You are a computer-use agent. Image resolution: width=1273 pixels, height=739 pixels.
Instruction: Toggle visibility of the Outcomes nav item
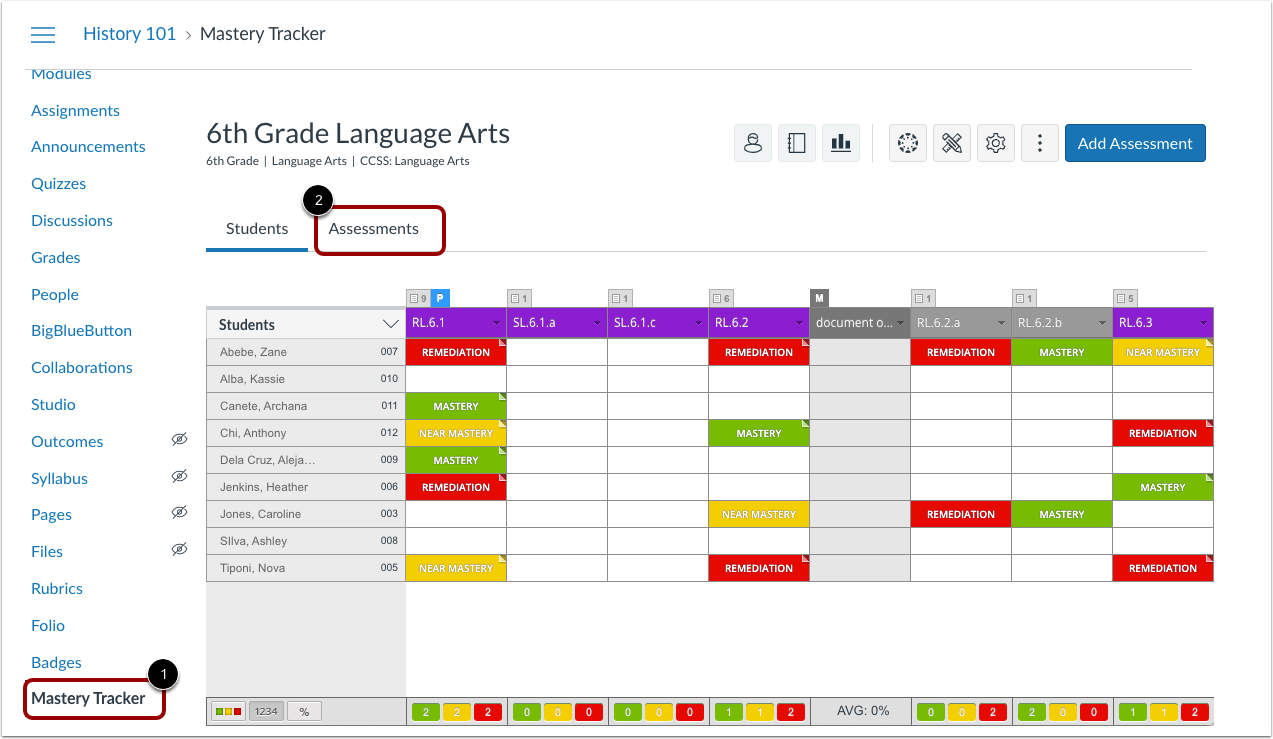click(180, 439)
